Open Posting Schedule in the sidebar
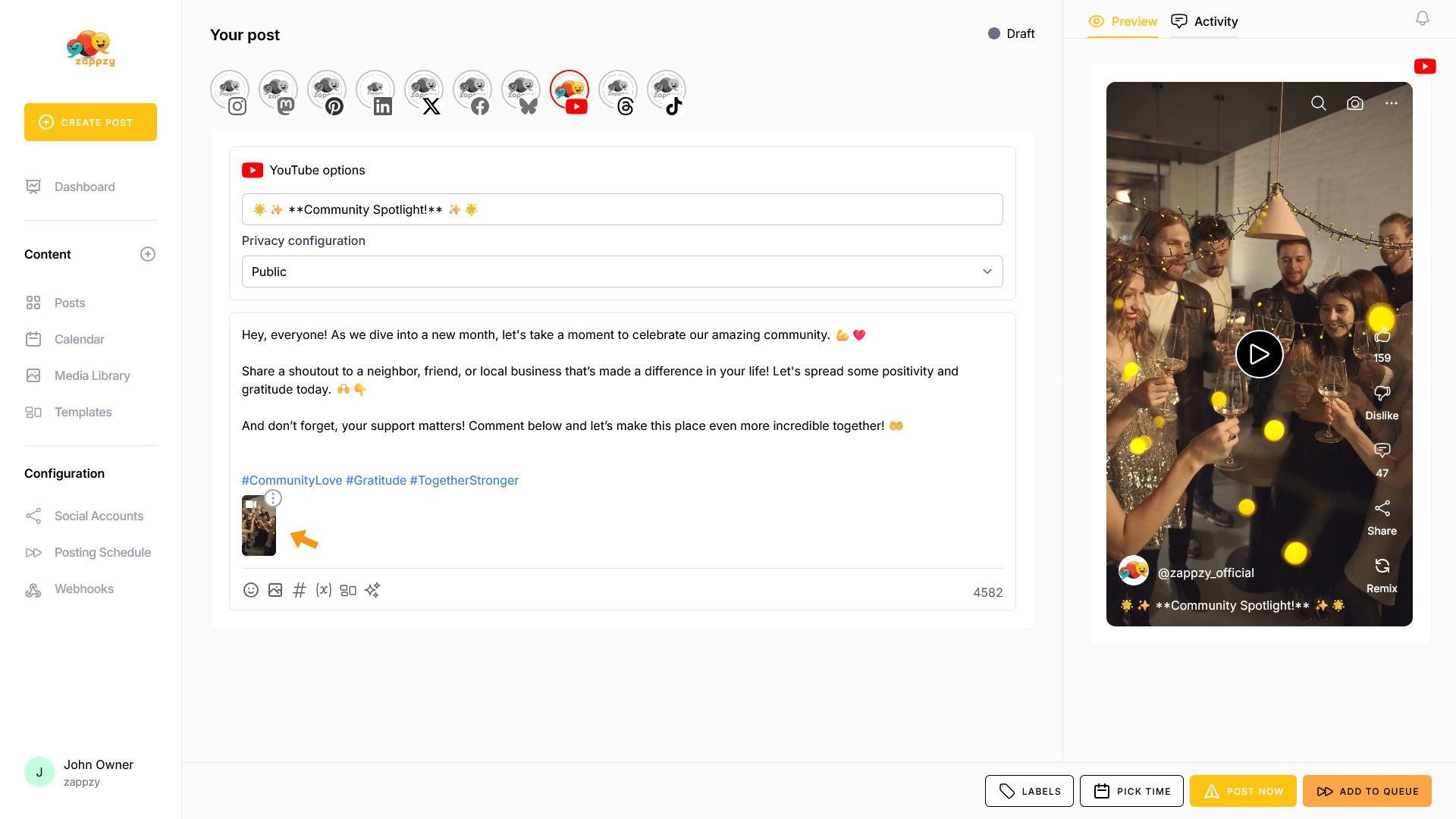Image resolution: width=1456 pixels, height=819 pixels. pyautogui.click(x=102, y=552)
